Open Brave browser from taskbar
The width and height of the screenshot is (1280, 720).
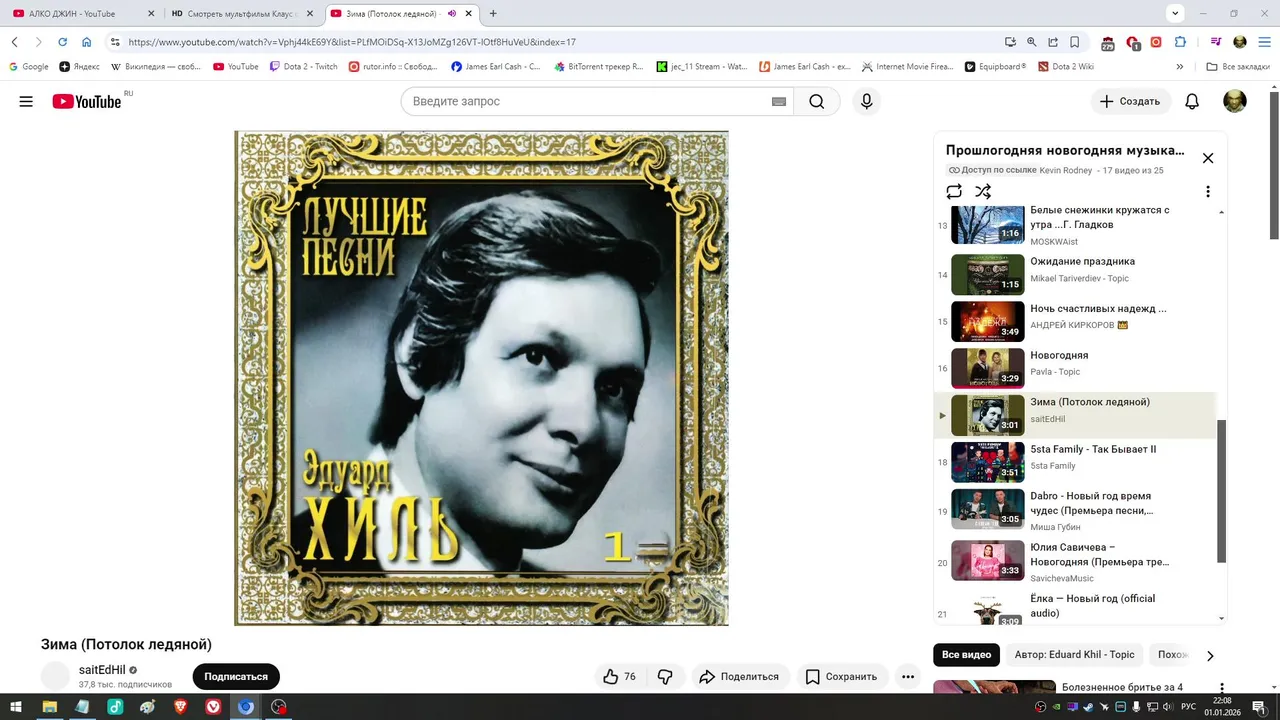point(180,706)
